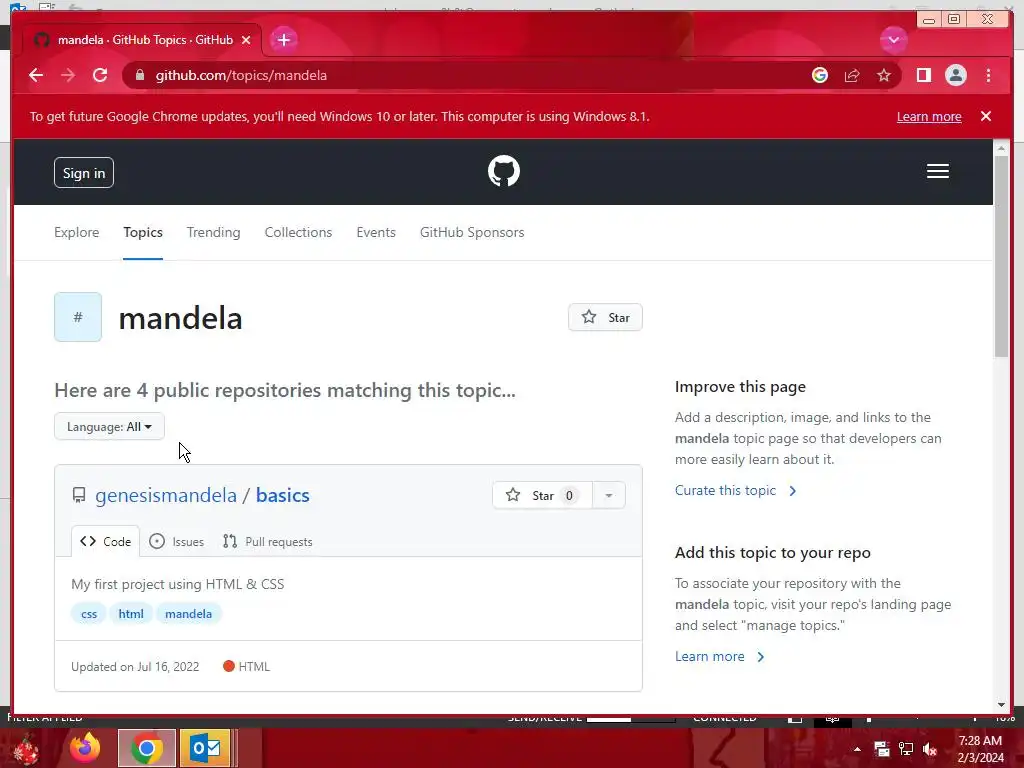The height and width of the screenshot is (768, 1024).
Task: Go back using the browser back arrow
Action: point(36,75)
